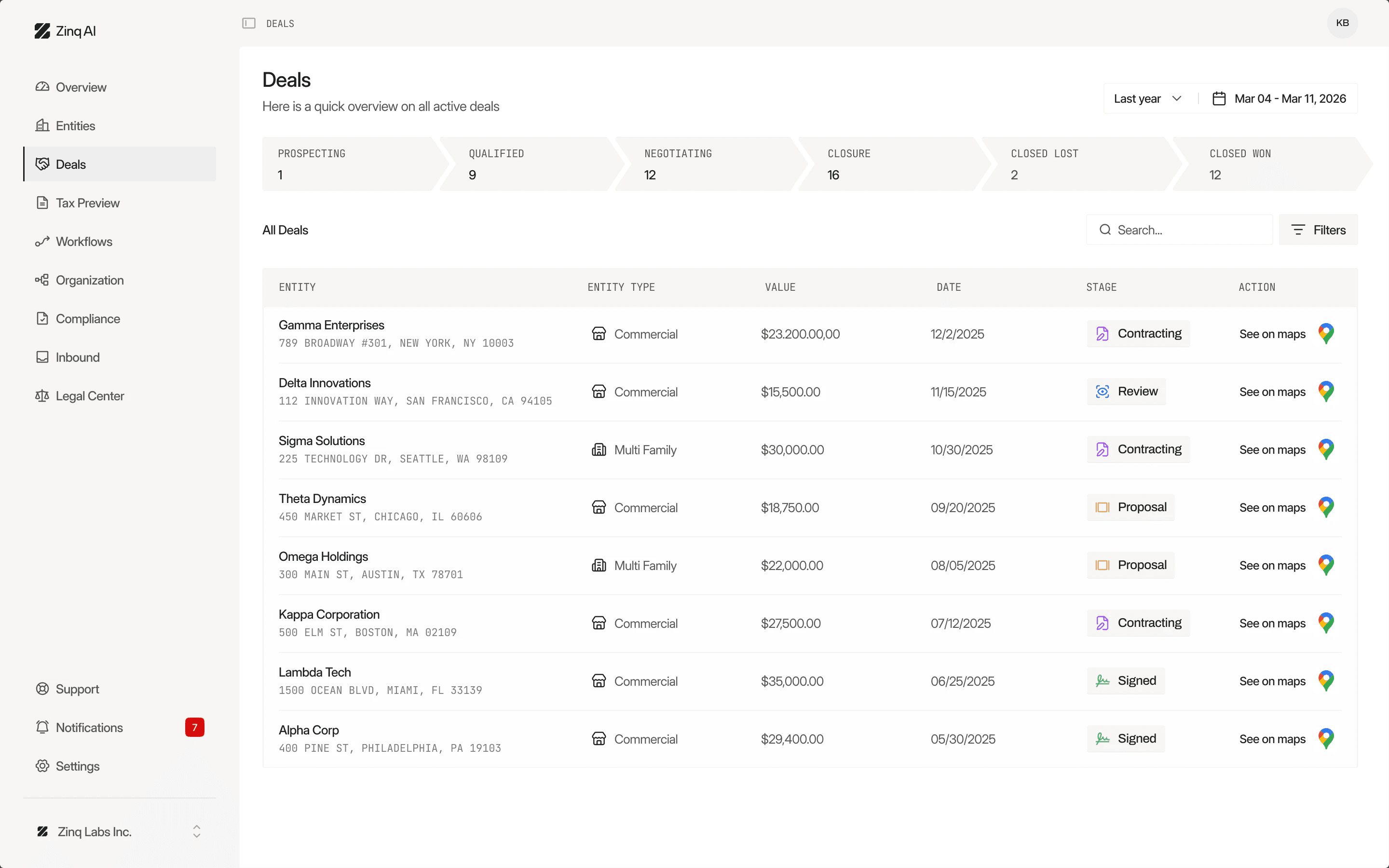
Task: Click See on maps for Alpha Corp
Action: (1272, 739)
